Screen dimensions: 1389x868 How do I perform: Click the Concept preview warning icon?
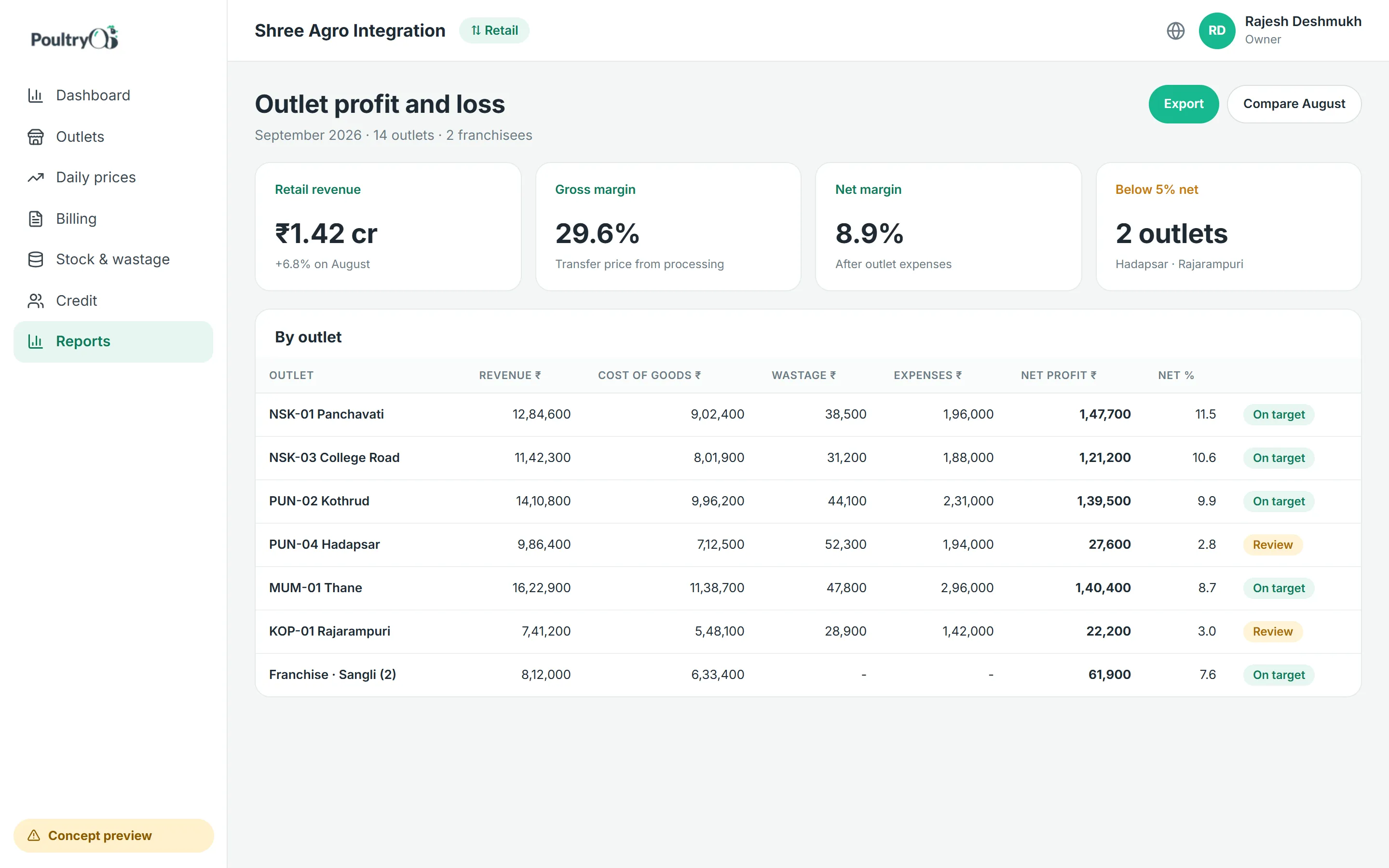pos(34,835)
